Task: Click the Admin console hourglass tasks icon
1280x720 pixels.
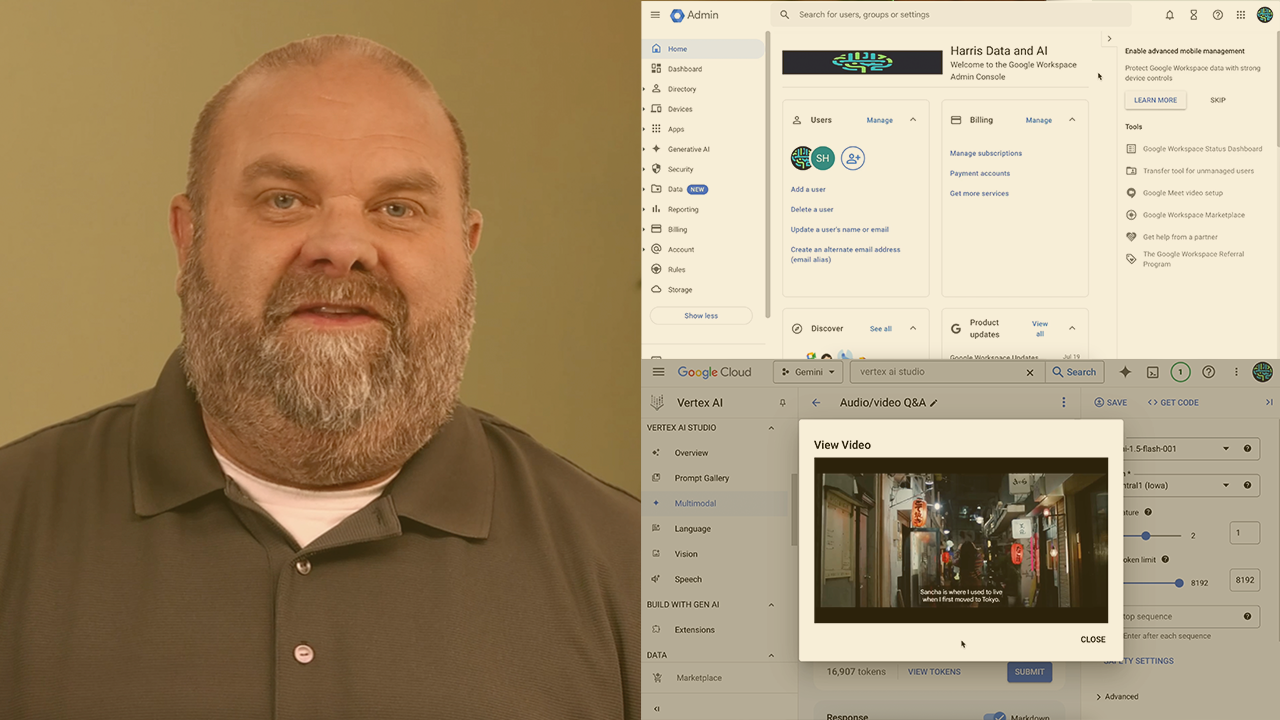Action: tap(1193, 15)
